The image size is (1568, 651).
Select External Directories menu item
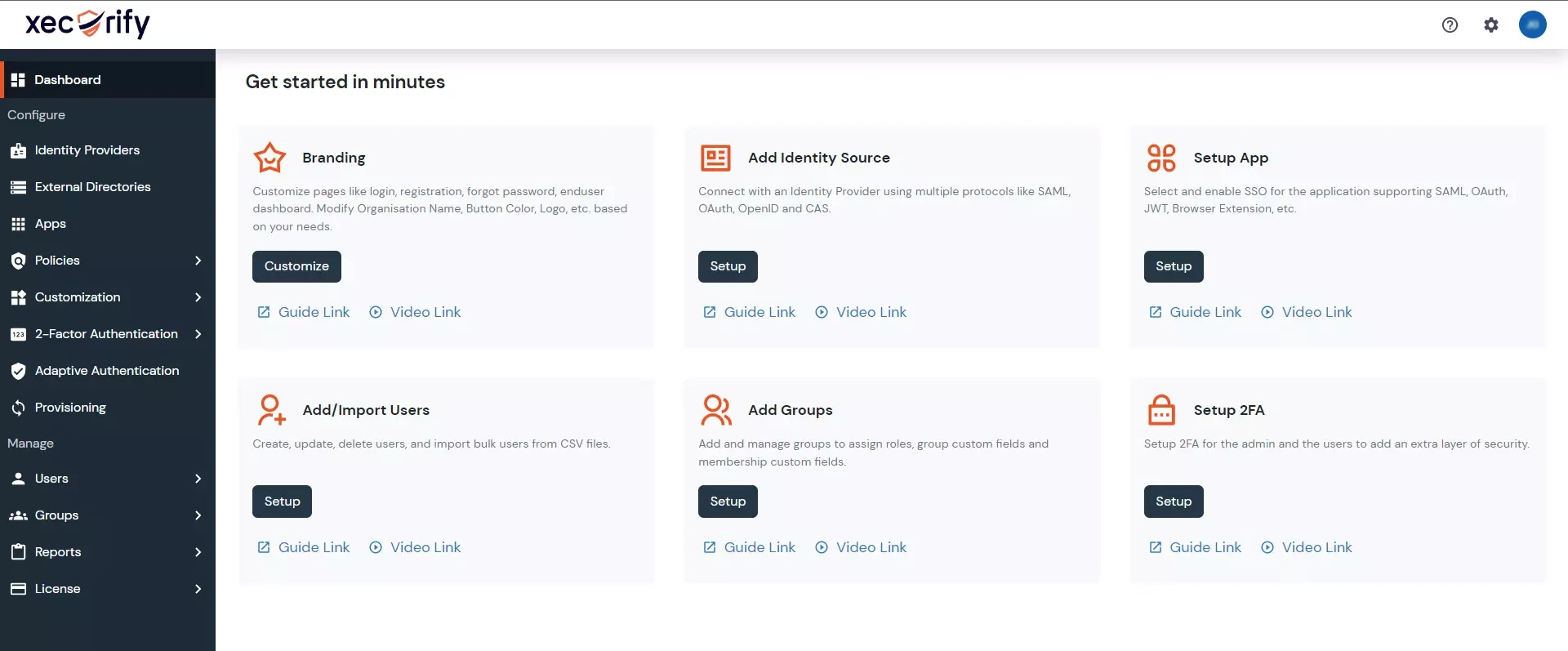coord(92,187)
